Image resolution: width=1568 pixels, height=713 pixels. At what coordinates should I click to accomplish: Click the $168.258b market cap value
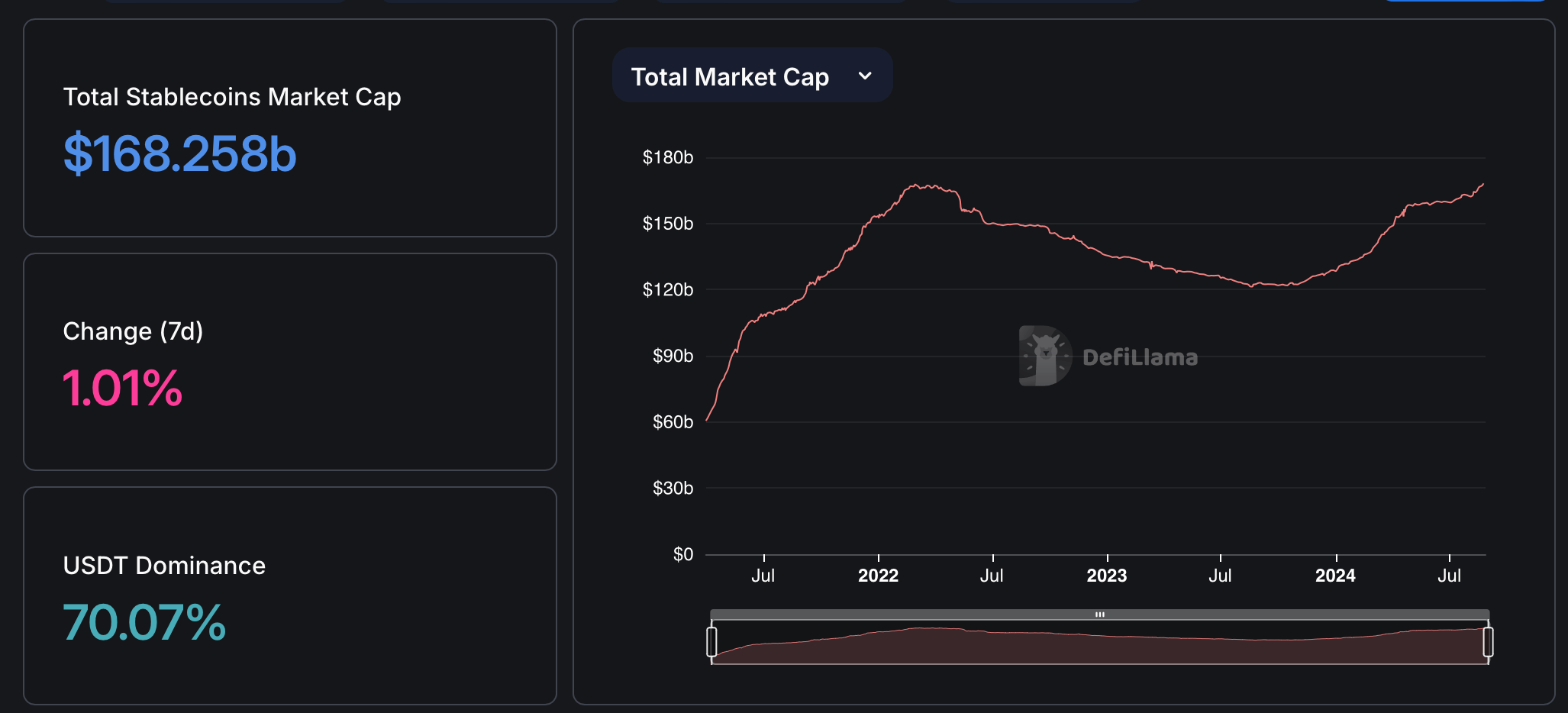[x=179, y=154]
